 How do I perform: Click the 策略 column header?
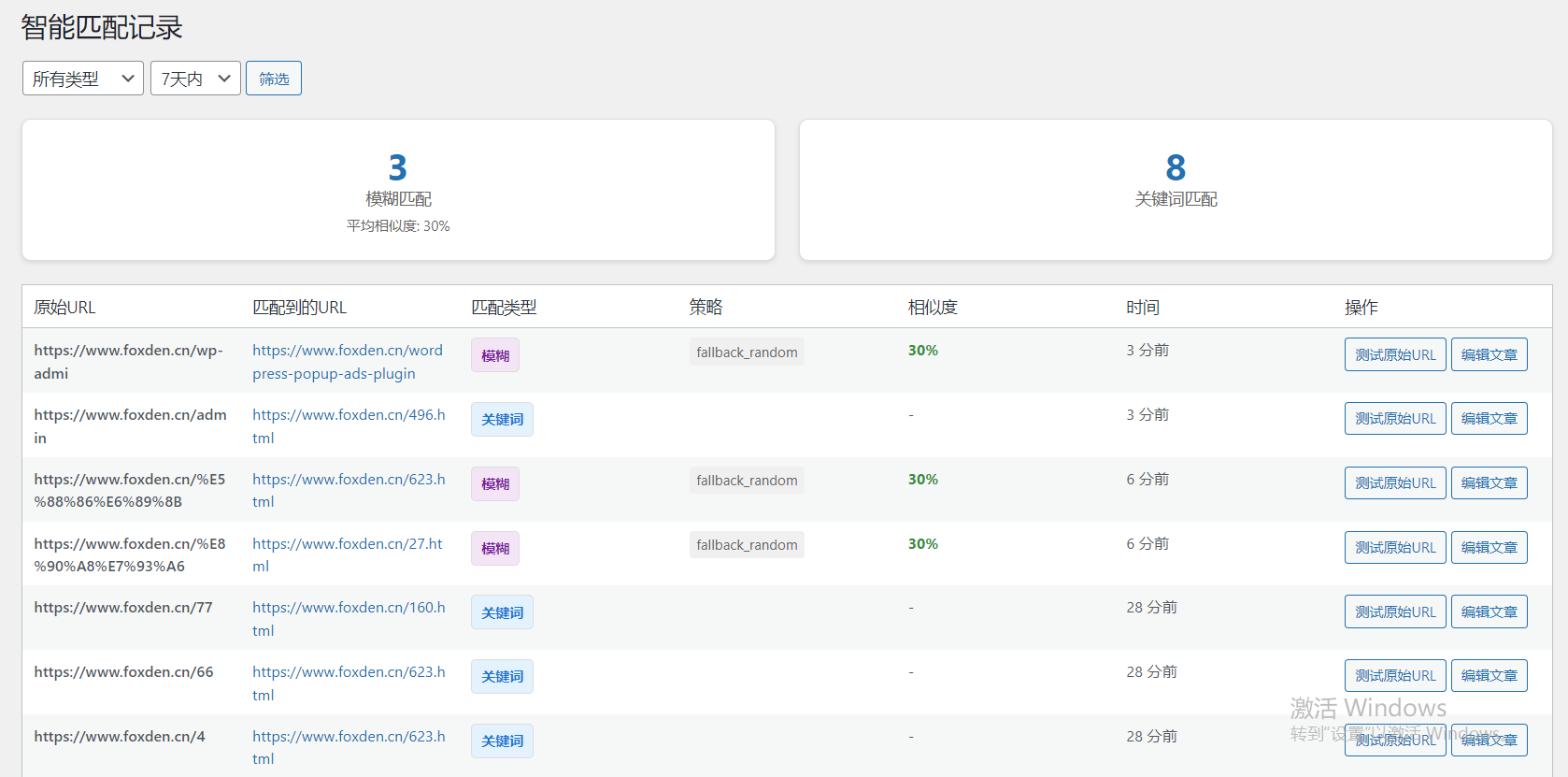706,308
